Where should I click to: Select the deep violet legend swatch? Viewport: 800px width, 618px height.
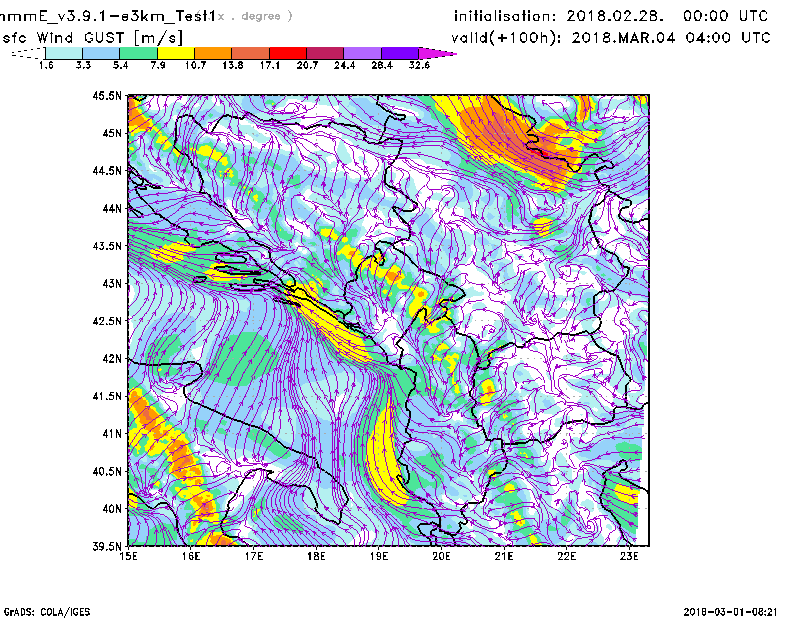(x=400, y=53)
